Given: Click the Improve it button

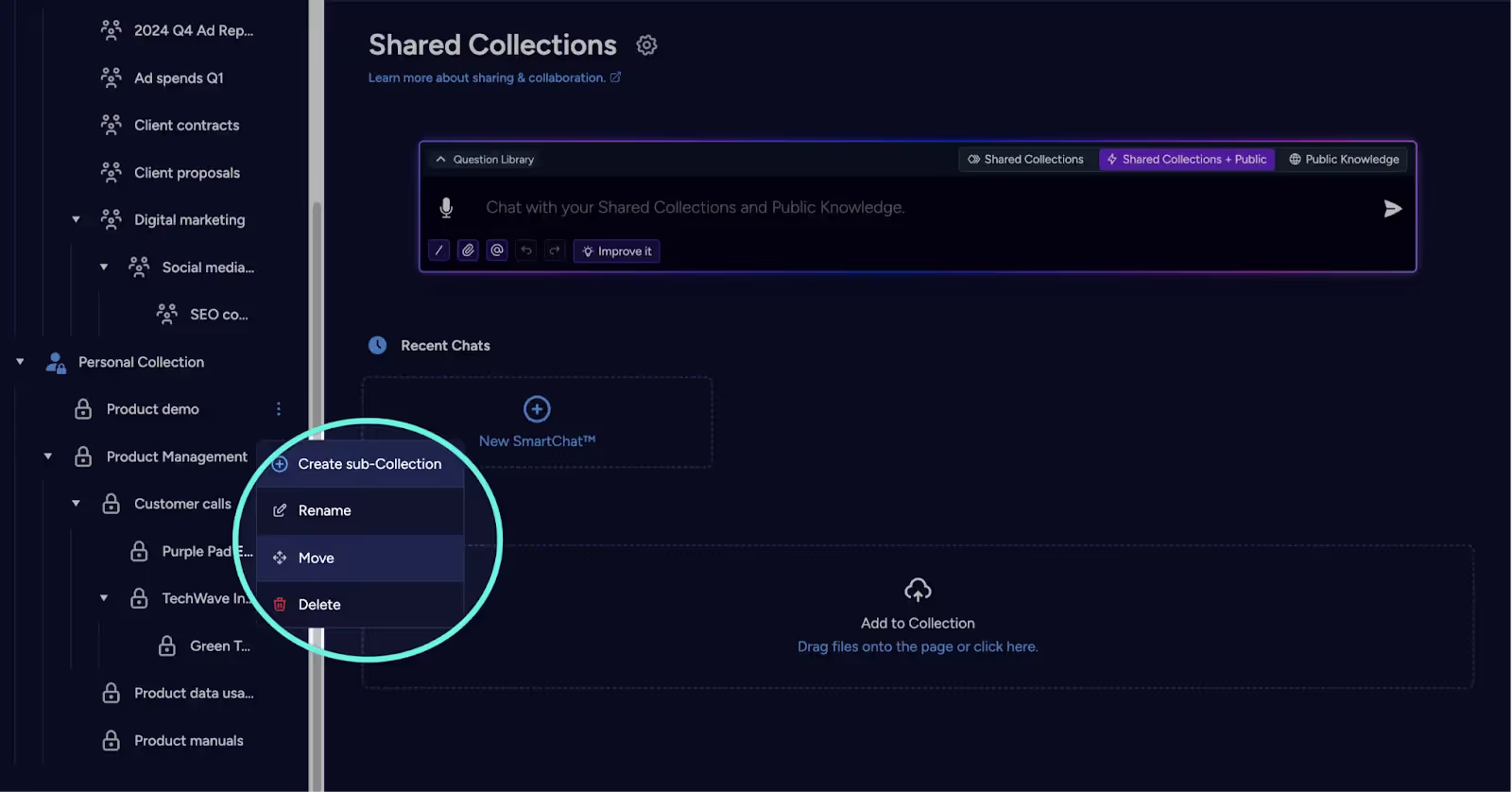Looking at the screenshot, I should click(616, 250).
